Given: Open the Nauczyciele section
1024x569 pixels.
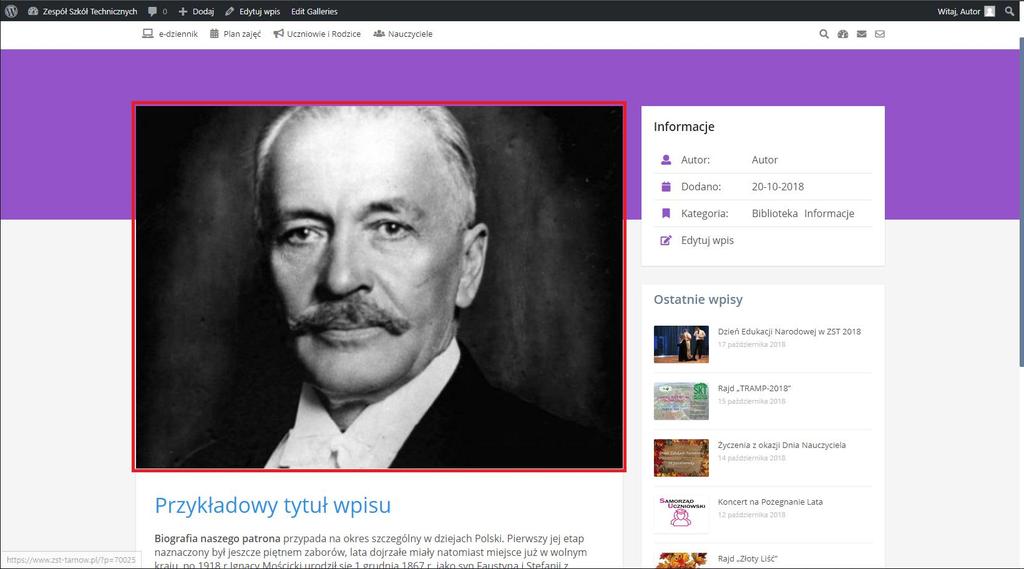Looking at the screenshot, I should click(409, 34).
